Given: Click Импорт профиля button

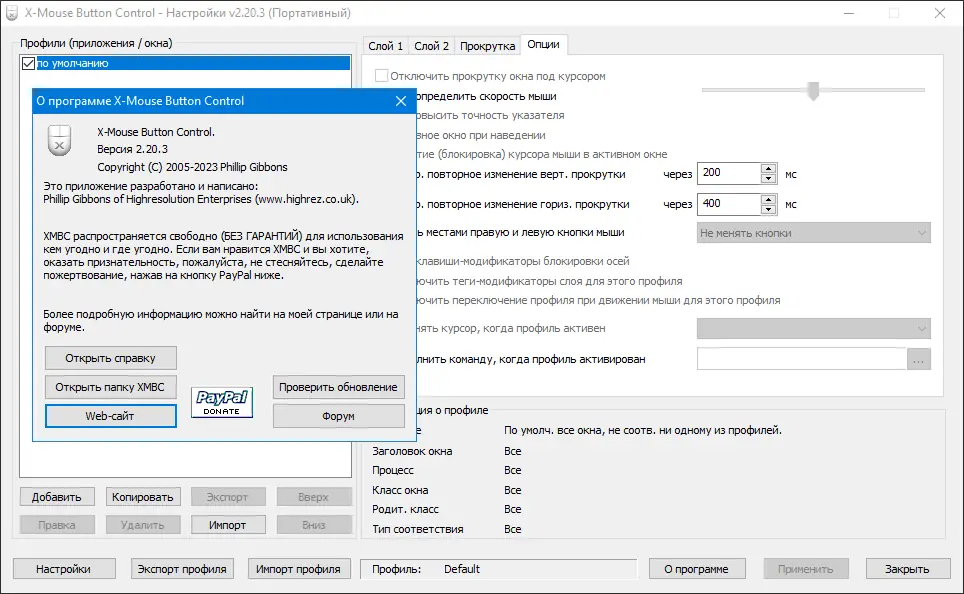Looking at the screenshot, I should (x=299, y=569).
